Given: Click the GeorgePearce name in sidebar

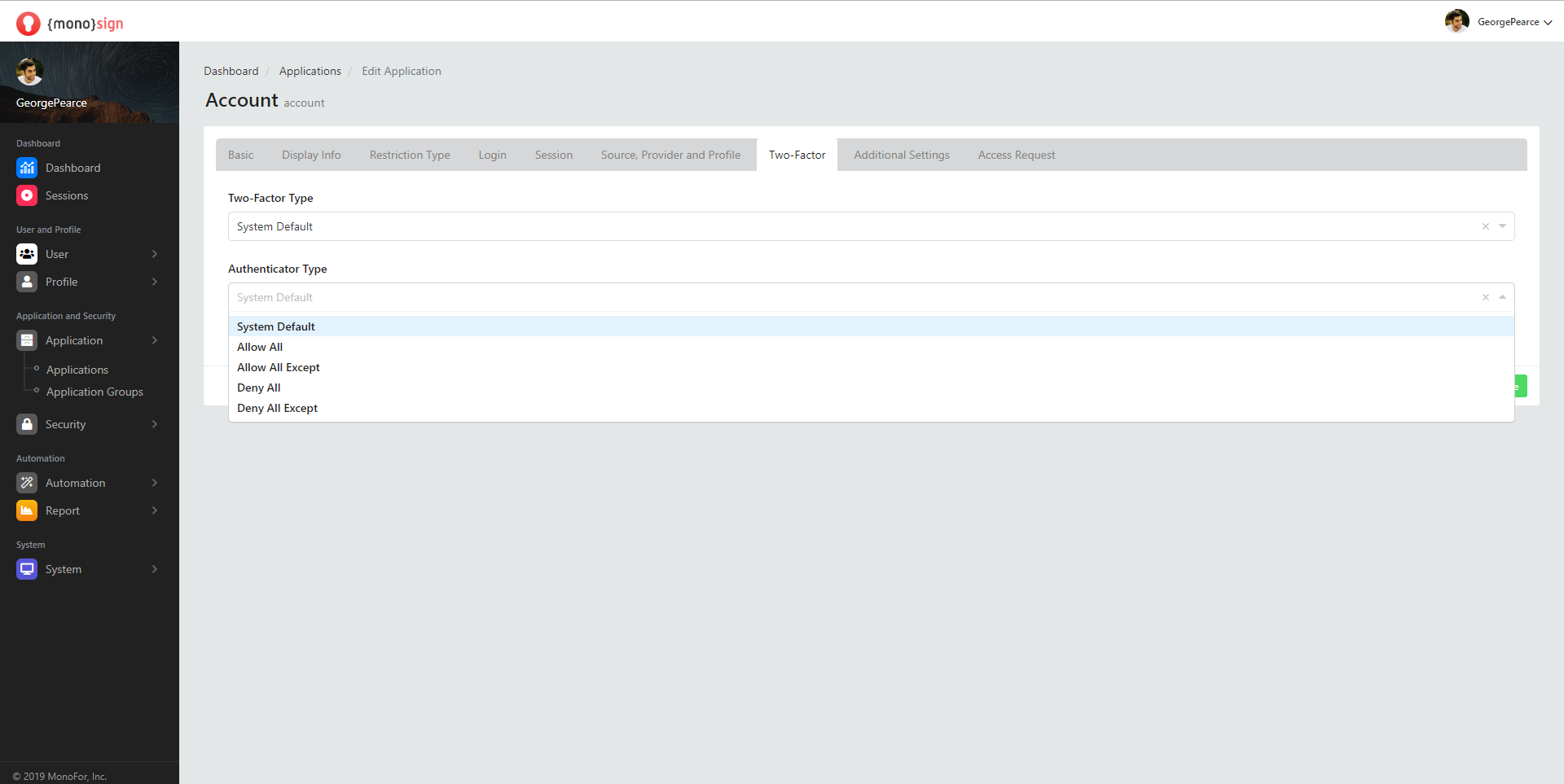Looking at the screenshot, I should (x=51, y=103).
